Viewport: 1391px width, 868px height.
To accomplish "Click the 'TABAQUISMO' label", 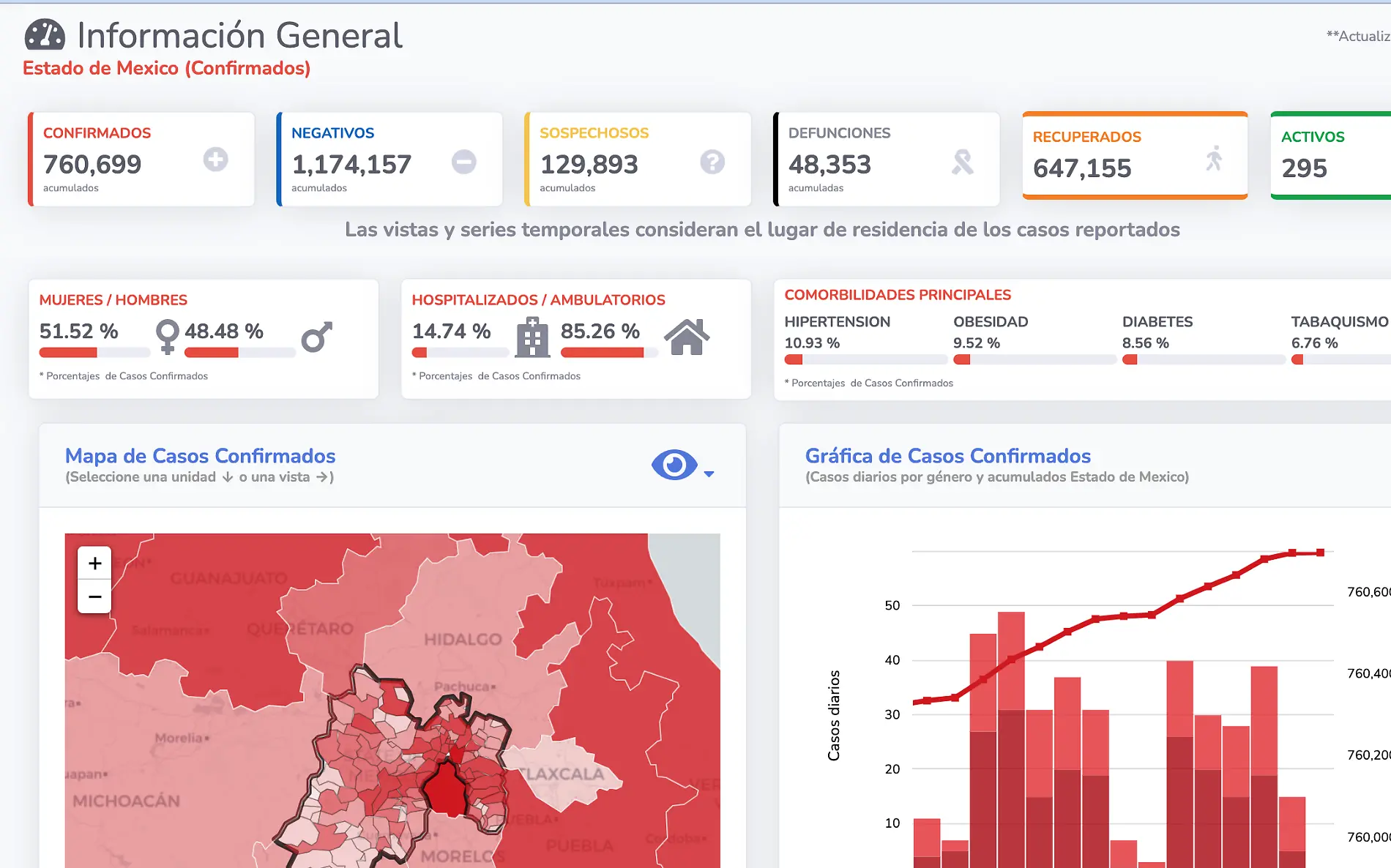I will pos(1340,322).
